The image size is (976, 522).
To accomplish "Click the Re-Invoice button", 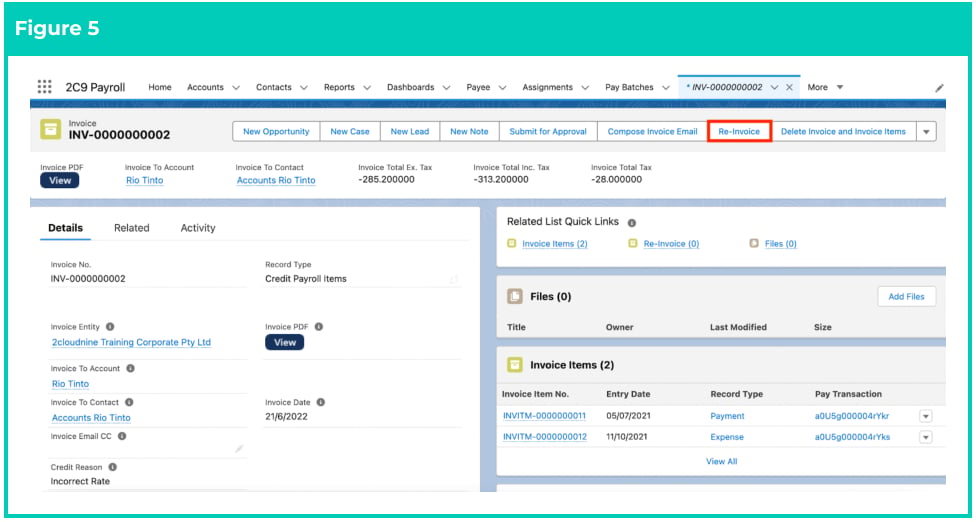I will point(739,131).
